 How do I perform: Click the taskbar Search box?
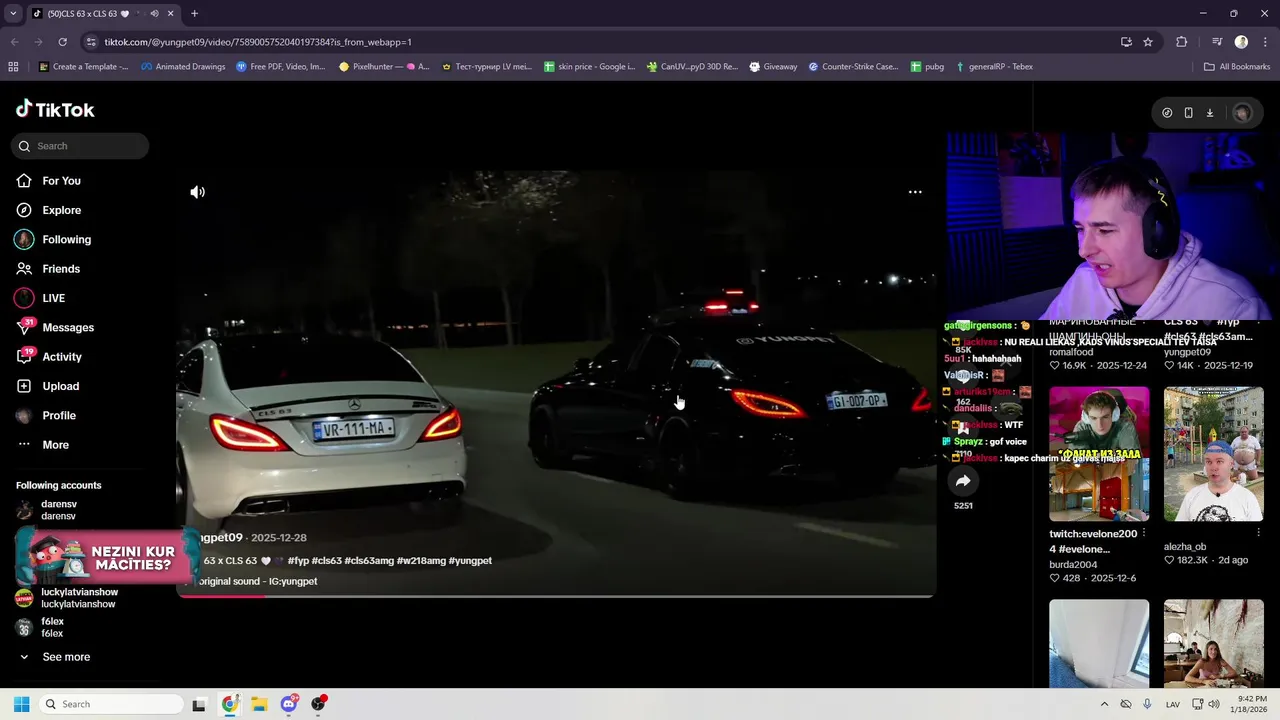tap(112, 704)
